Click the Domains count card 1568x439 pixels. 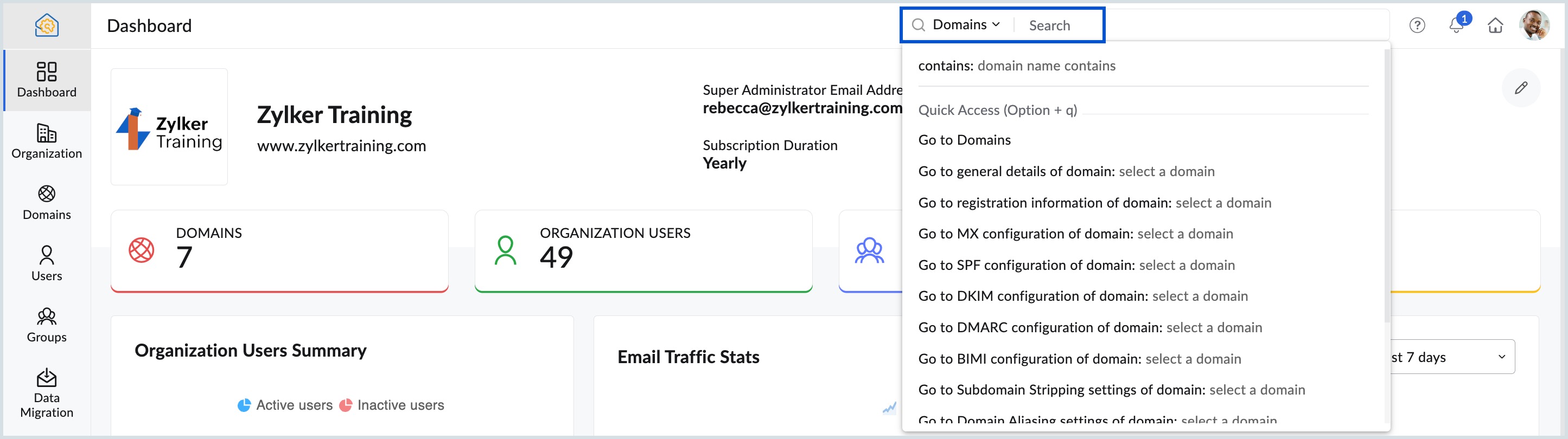click(279, 250)
